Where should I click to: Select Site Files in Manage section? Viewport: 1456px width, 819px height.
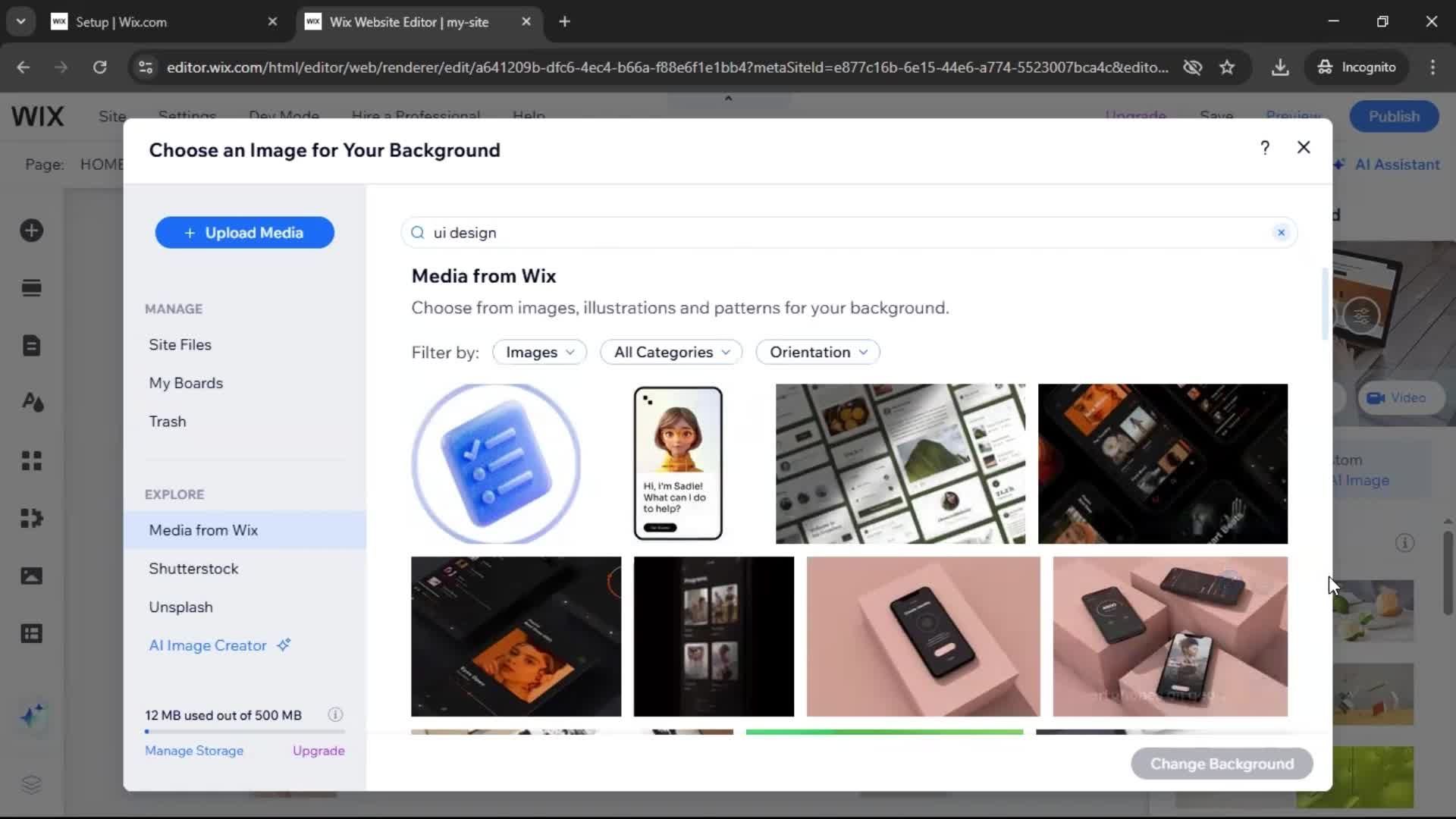(180, 344)
